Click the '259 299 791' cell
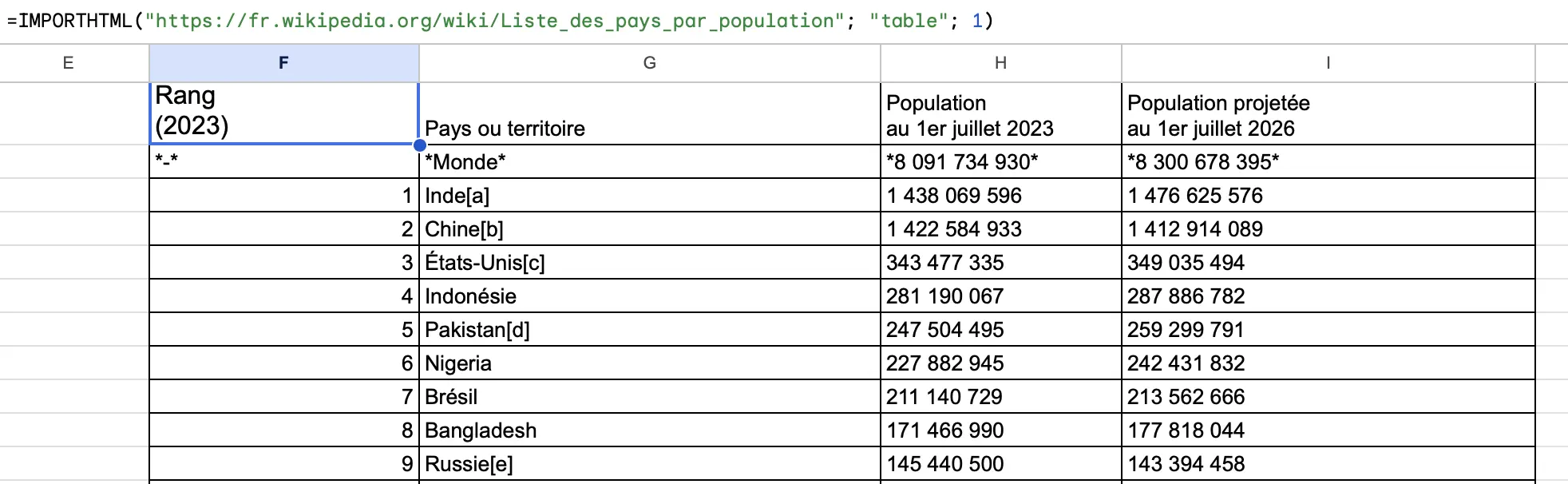The width and height of the screenshot is (1568, 484). coord(1328,329)
